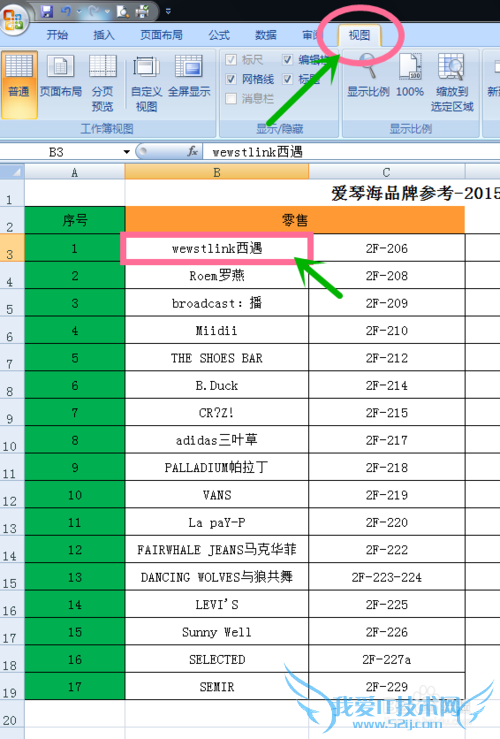The image size is (500, 739).
Task: Undo last action in quick access toolbar
Action: 66,11
